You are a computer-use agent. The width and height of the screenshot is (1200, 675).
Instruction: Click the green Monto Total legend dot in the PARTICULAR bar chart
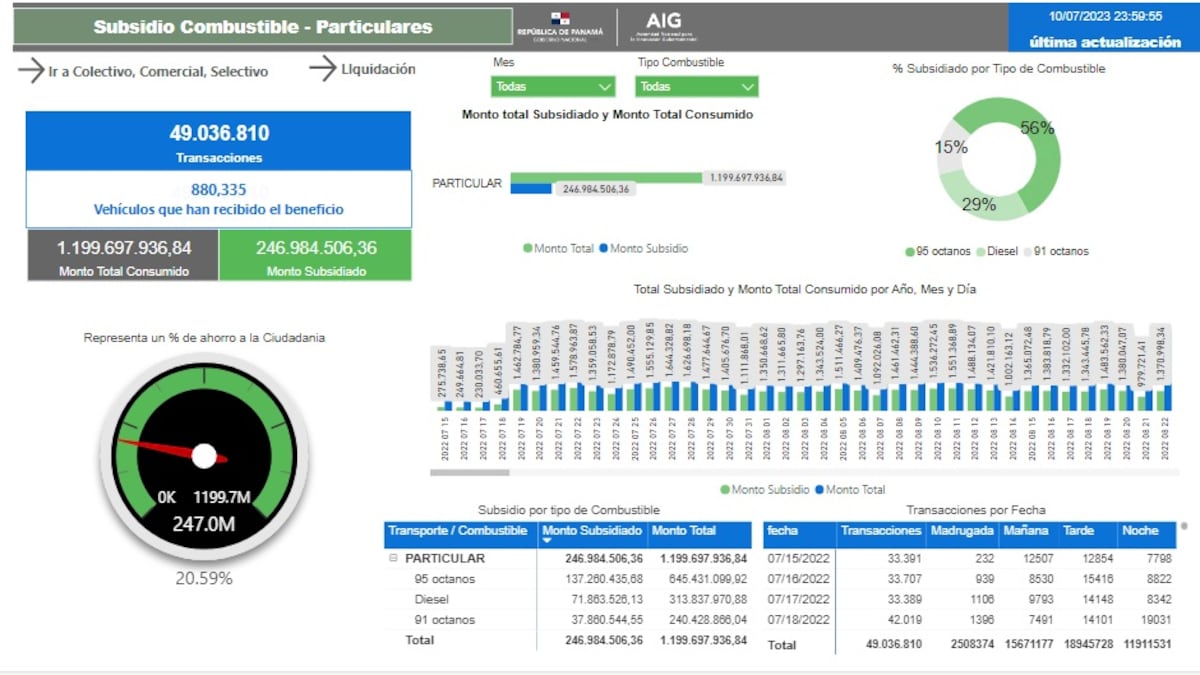tap(528, 249)
